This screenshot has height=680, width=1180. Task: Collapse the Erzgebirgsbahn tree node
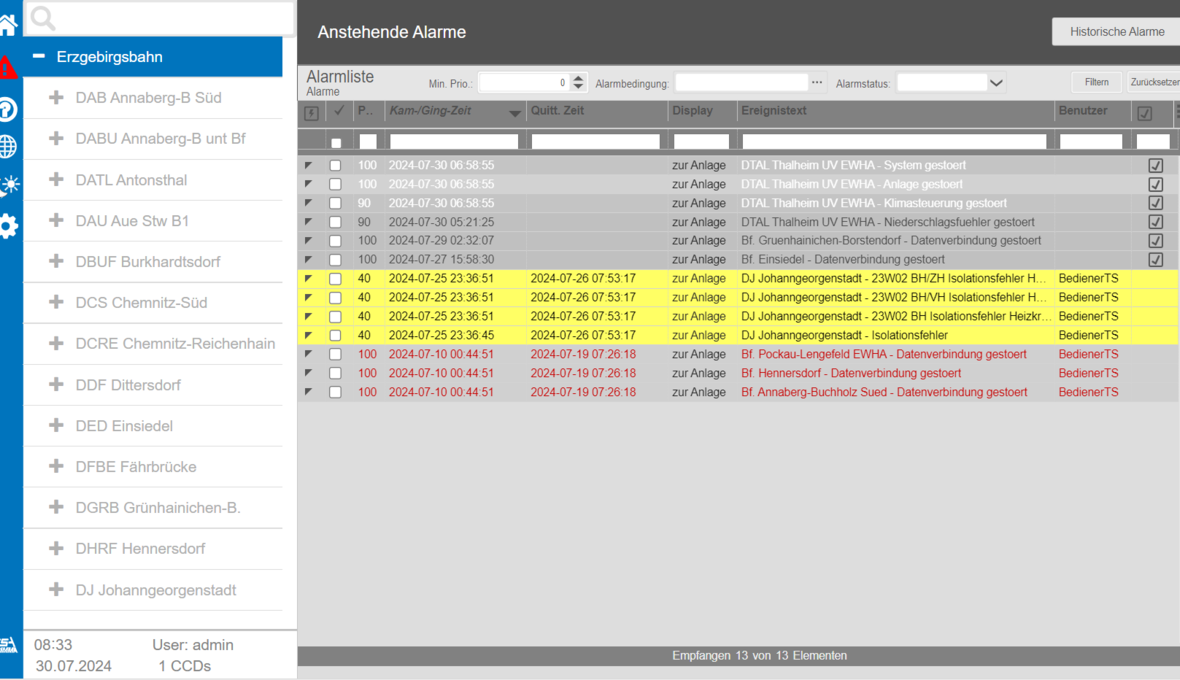point(39,57)
